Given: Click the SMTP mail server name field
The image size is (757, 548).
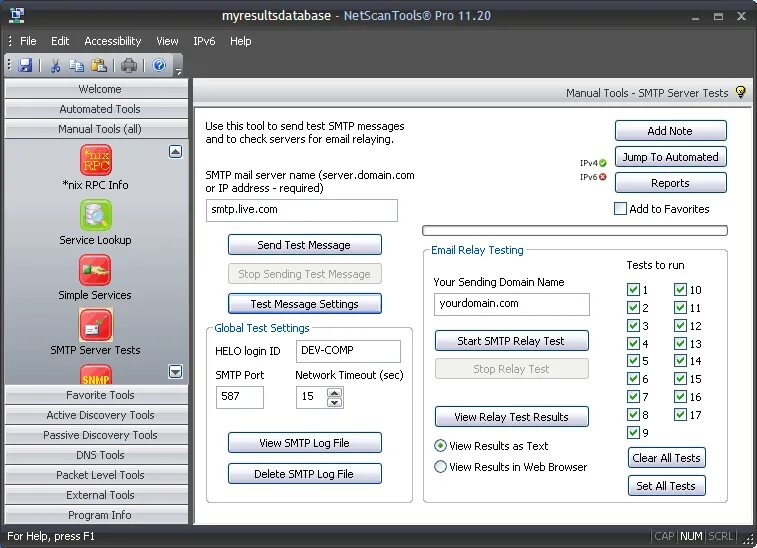Looking at the screenshot, I should (x=302, y=210).
